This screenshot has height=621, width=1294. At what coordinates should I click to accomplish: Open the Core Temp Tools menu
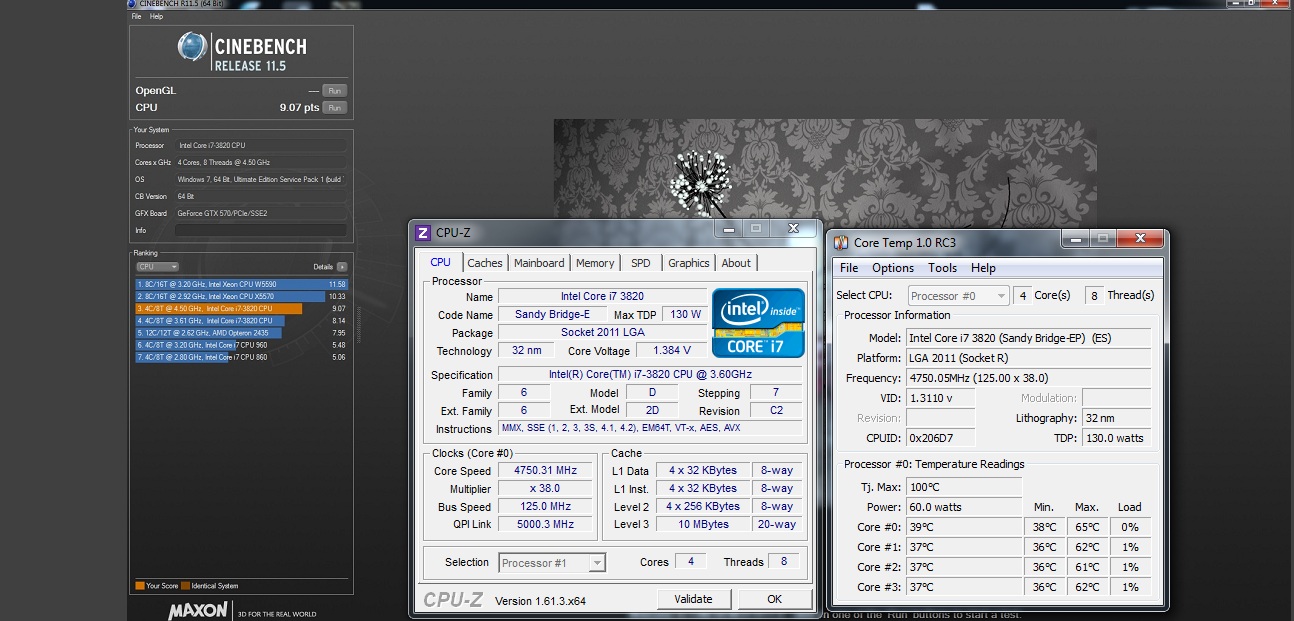(942, 268)
